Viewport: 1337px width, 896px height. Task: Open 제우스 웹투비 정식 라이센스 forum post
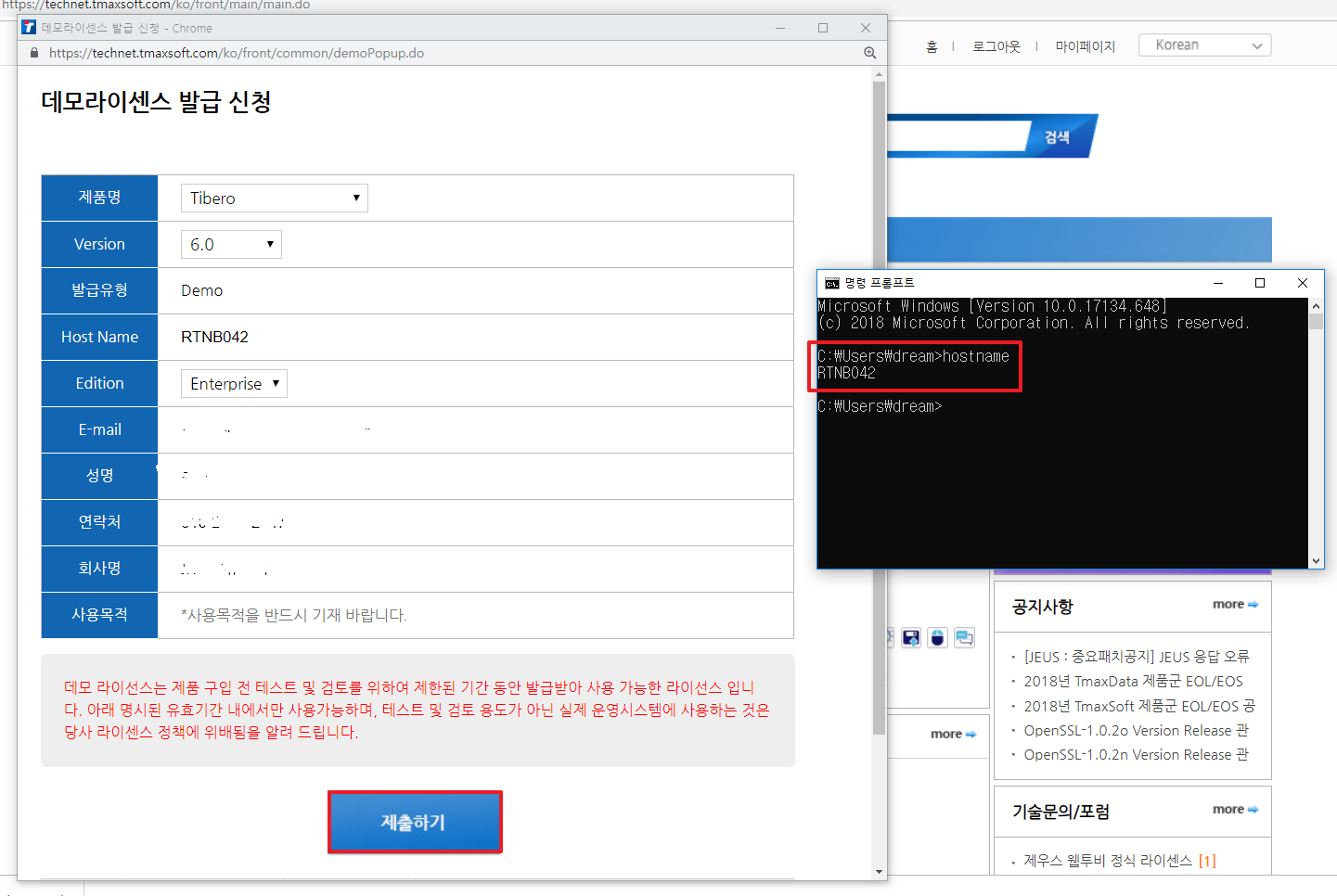click(1108, 861)
